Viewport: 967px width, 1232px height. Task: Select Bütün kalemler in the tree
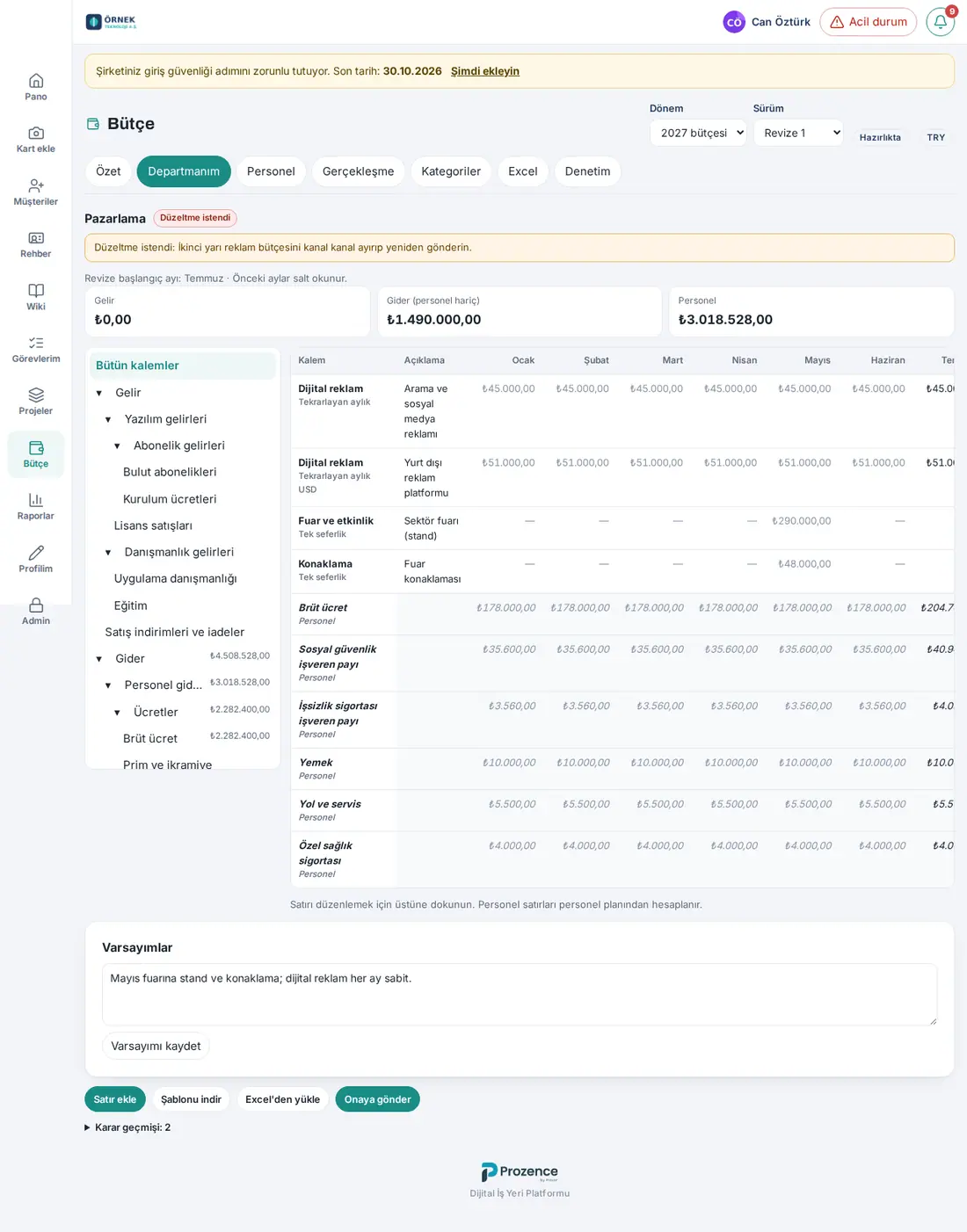183,366
